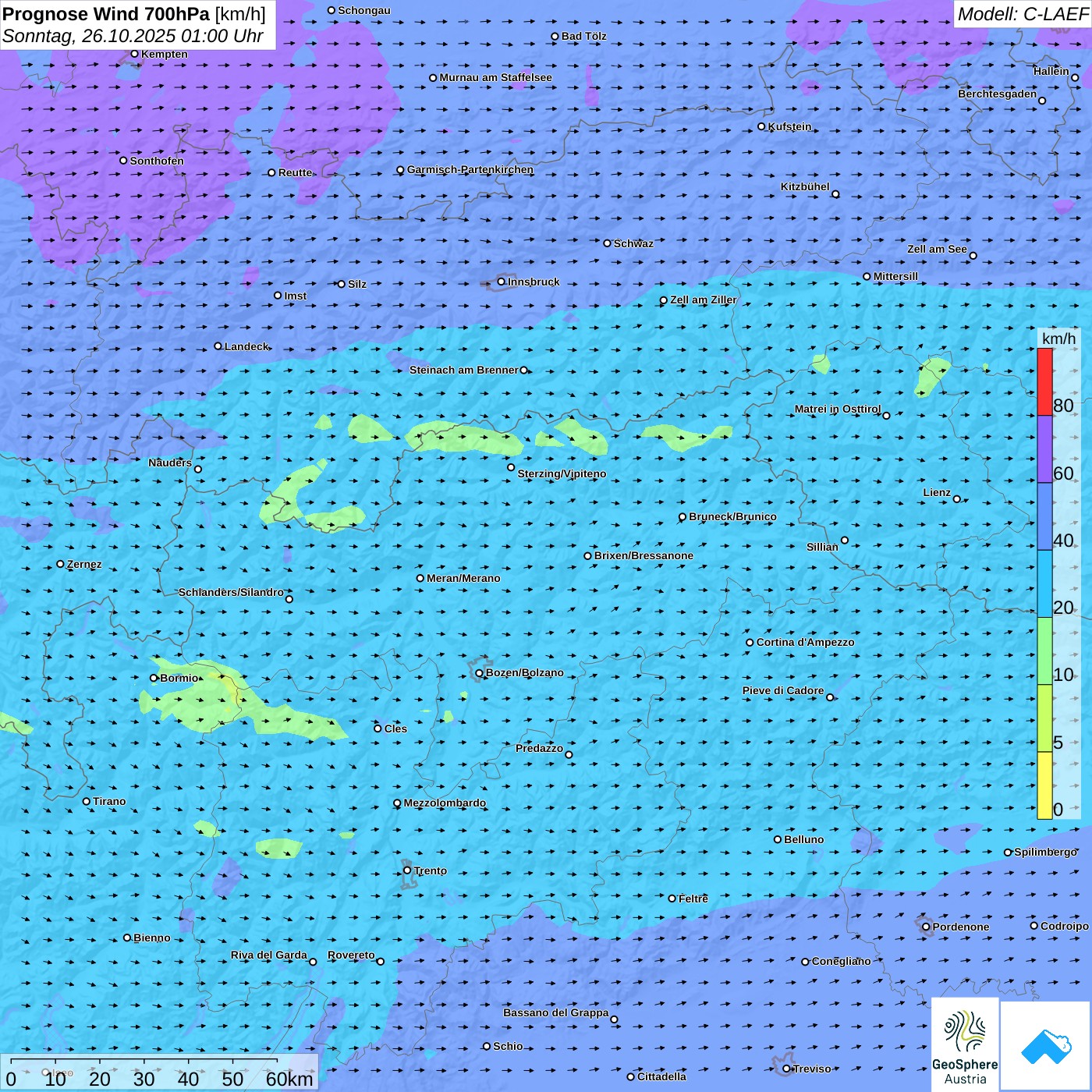This screenshot has width=1092, height=1092.
Task: Click the red 80 km/h legend color
Action: 1044,381
